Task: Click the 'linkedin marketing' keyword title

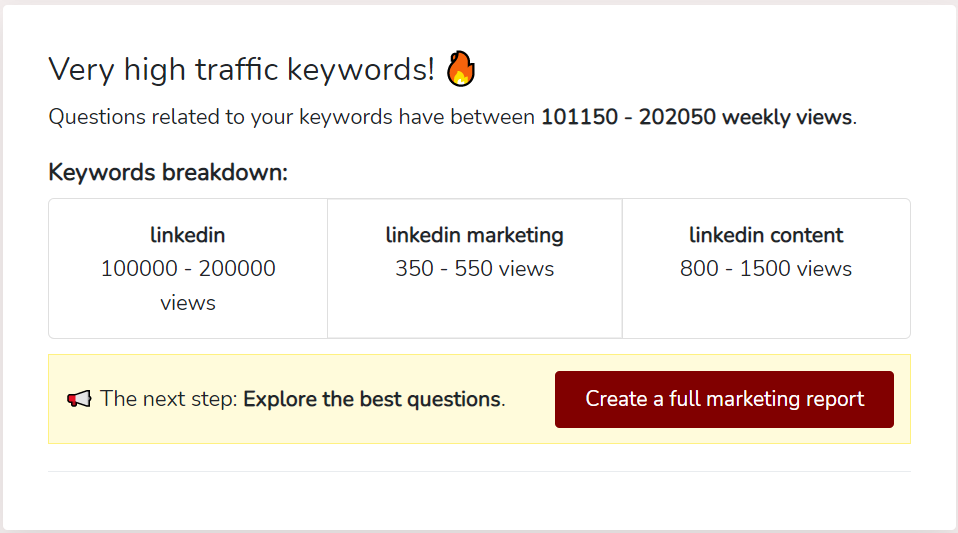Action: tap(475, 235)
